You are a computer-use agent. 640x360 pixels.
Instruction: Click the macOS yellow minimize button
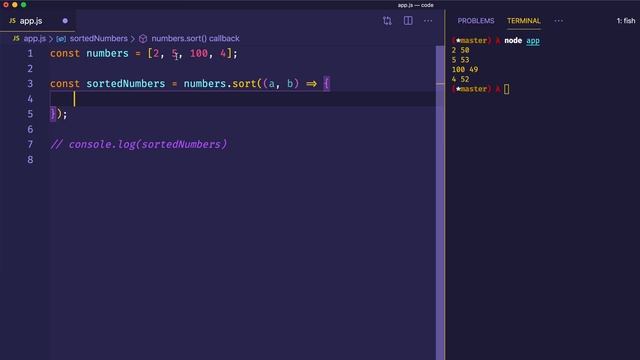tap(15, 4)
